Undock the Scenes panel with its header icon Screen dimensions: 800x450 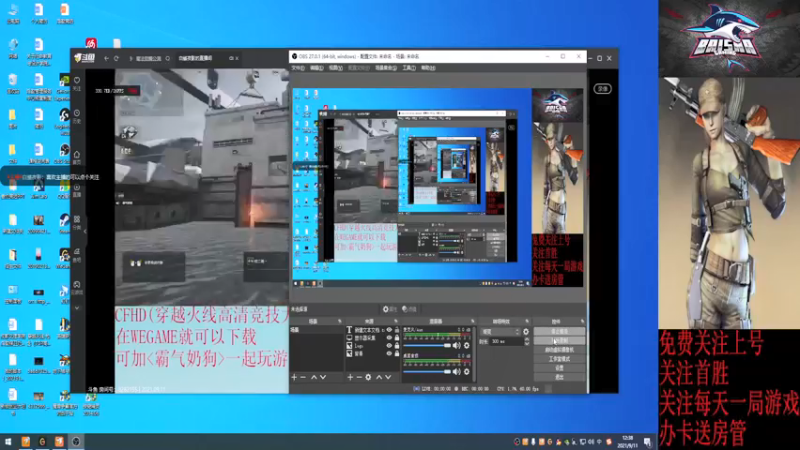point(340,320)
